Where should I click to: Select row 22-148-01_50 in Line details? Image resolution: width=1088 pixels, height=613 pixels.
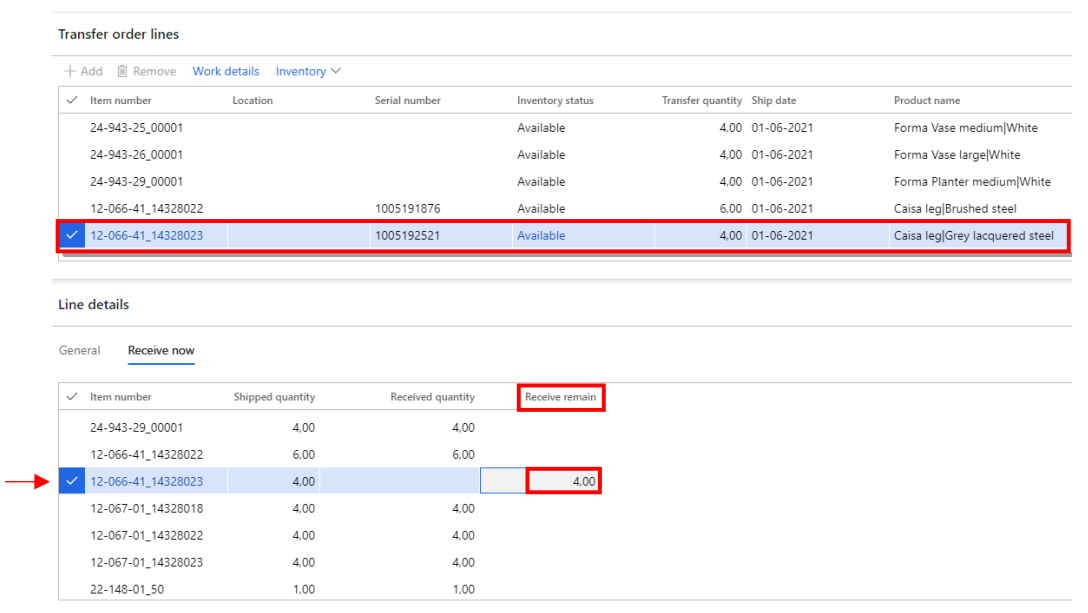127,590
